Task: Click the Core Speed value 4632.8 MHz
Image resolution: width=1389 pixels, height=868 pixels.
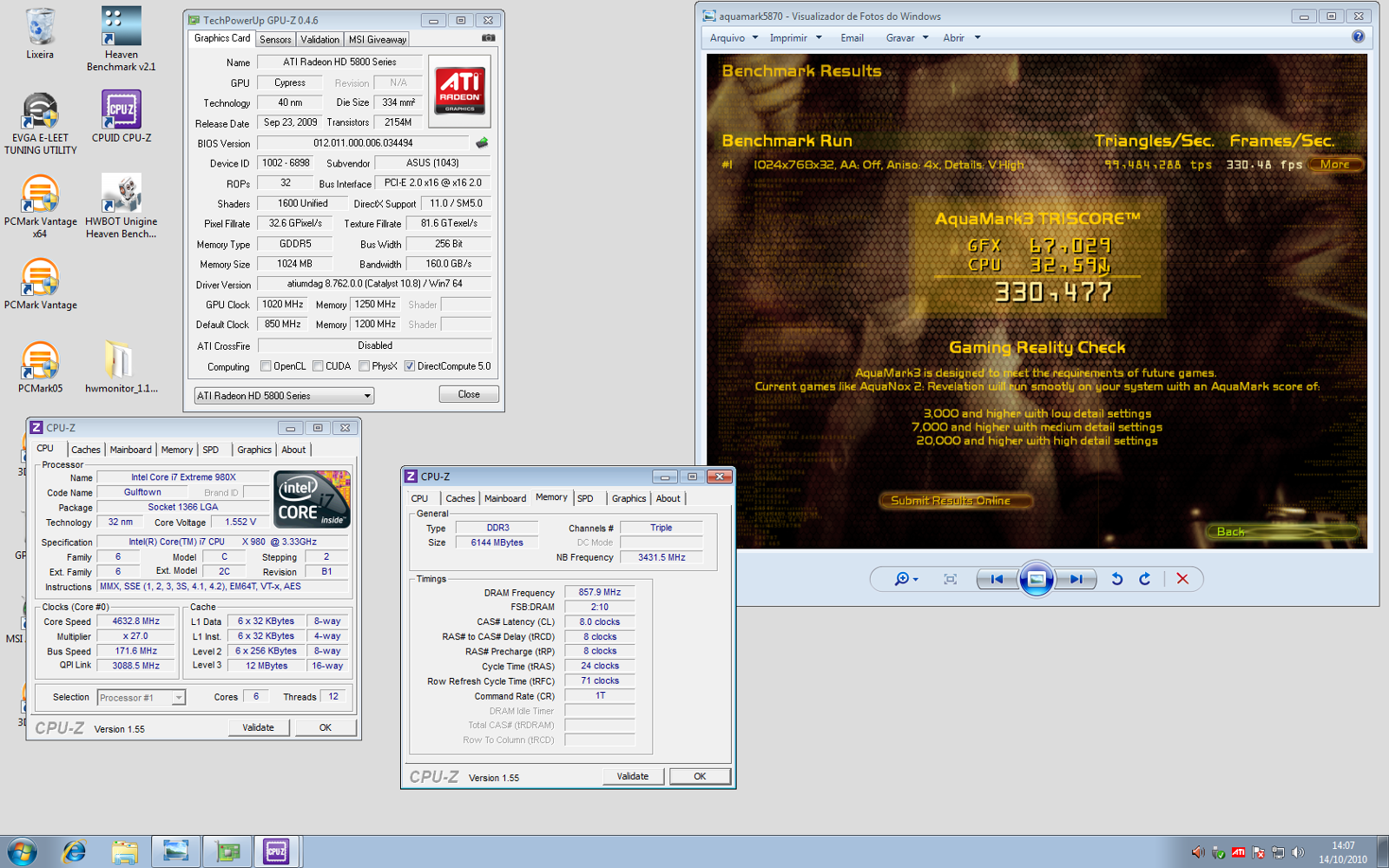Action: [136, 621]
